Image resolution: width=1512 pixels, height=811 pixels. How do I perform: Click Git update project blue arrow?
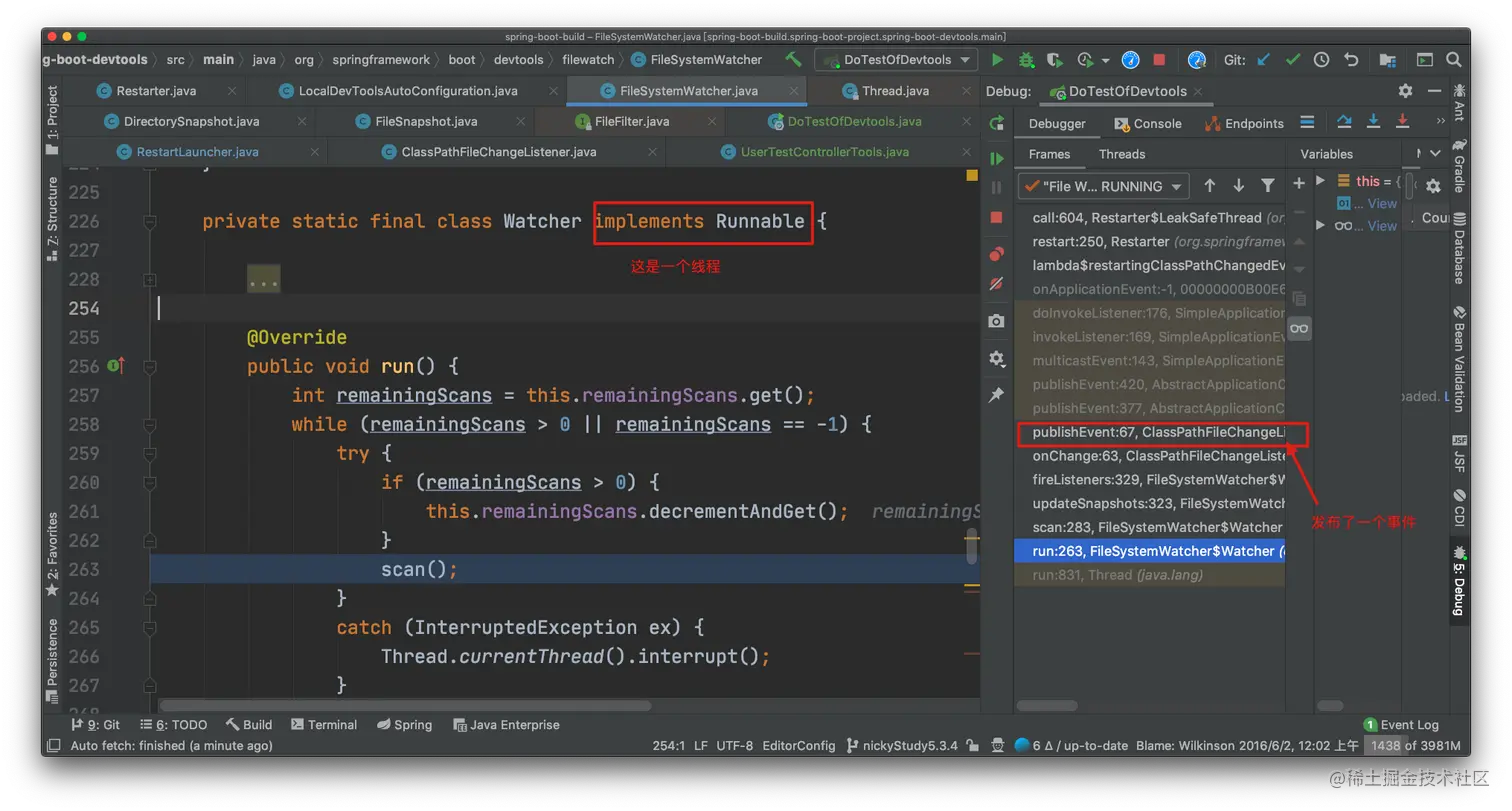1263,60
